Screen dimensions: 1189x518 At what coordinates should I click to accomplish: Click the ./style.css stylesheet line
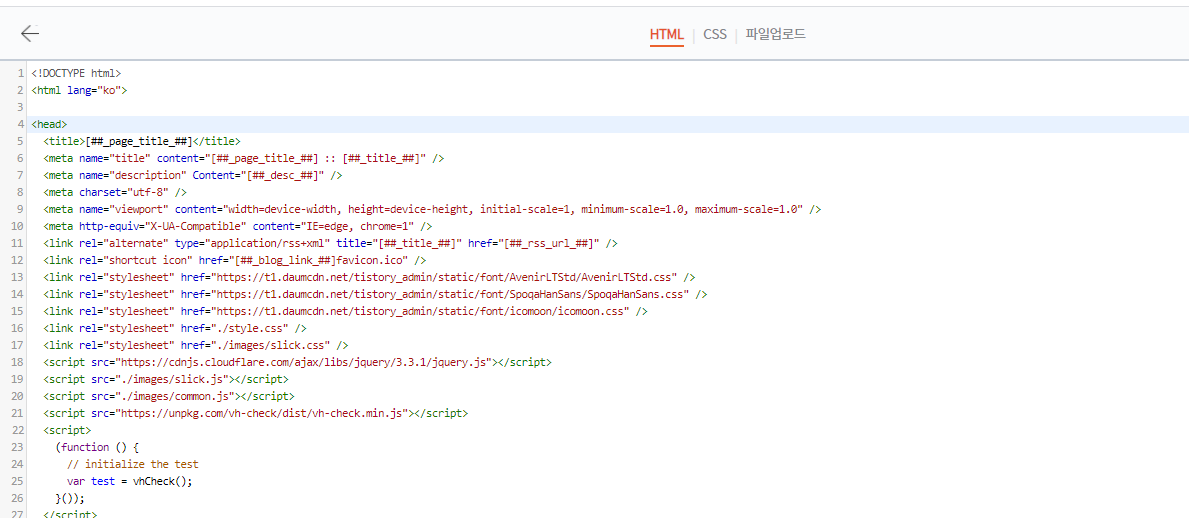point(174,328)
